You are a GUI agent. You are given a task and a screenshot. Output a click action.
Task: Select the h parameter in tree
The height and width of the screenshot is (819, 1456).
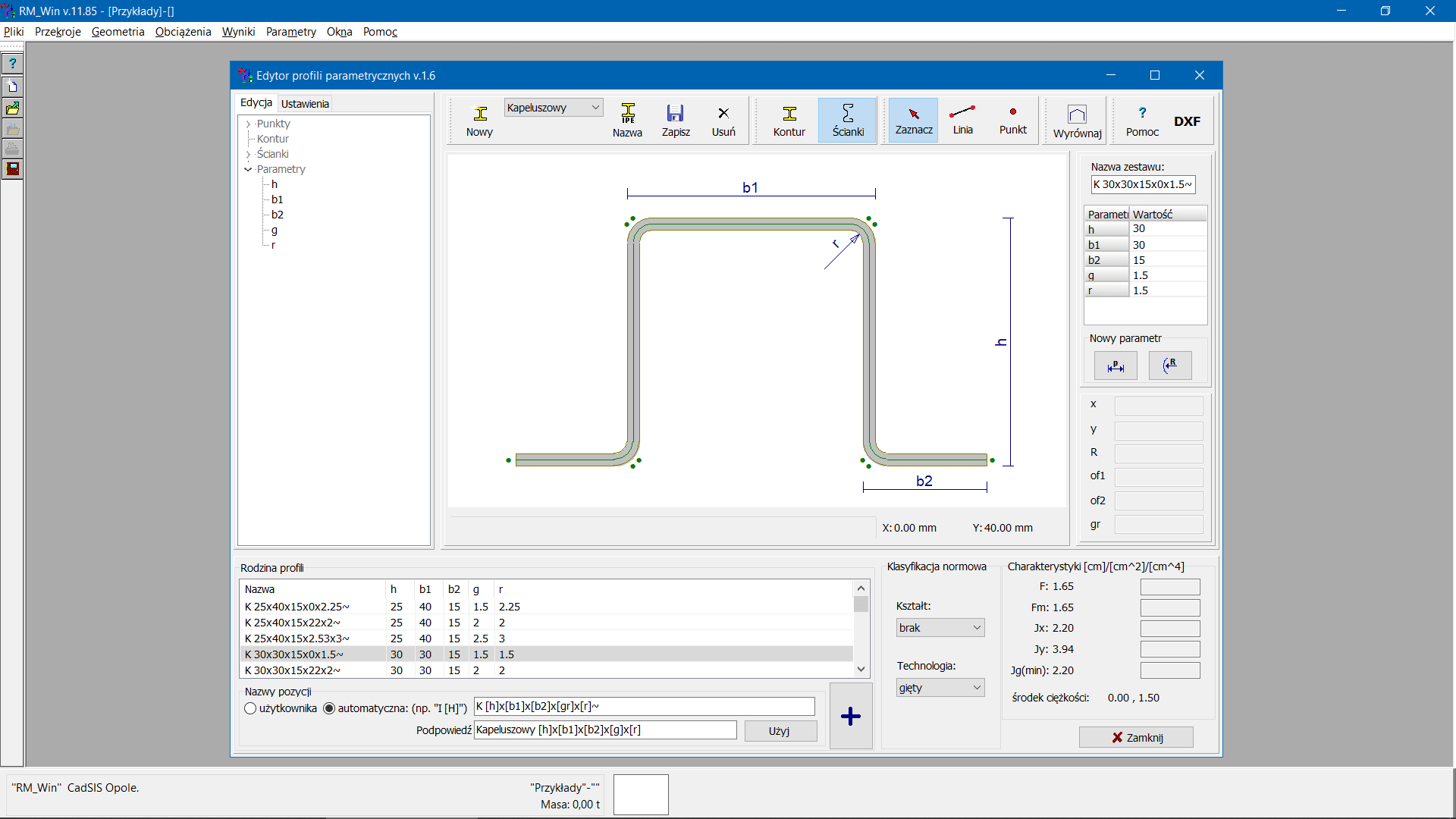click(x=275, y=185)
